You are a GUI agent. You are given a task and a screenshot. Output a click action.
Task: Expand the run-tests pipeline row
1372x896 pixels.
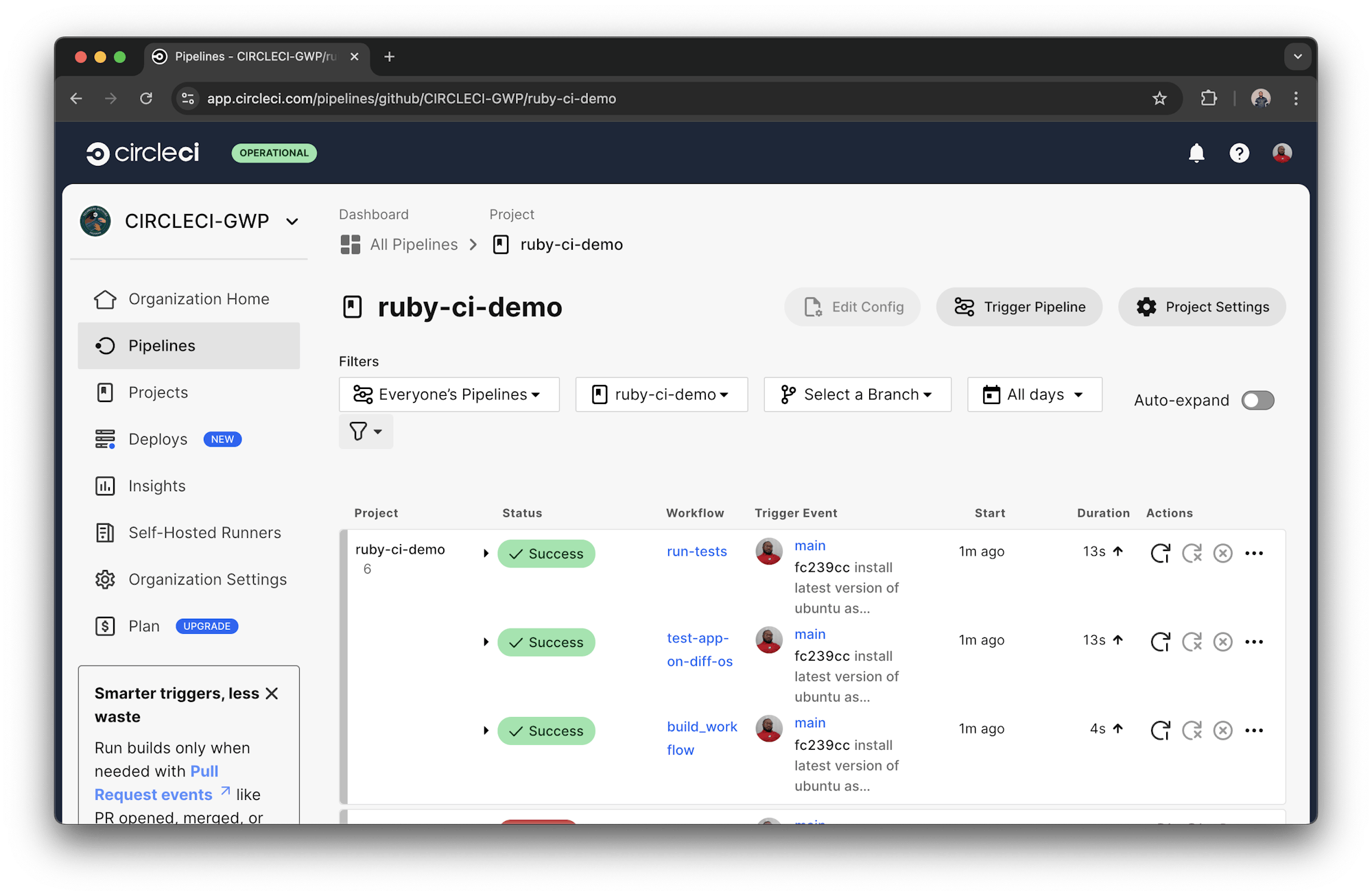486,553
